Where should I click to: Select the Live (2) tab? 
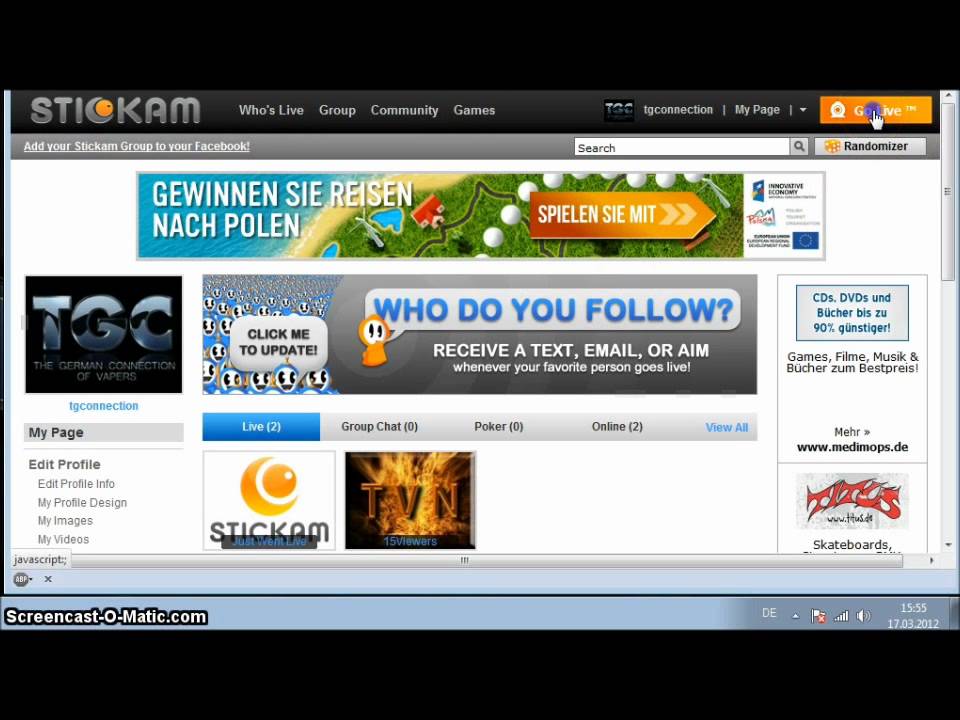pyautogui.click(x=261, y=427)
